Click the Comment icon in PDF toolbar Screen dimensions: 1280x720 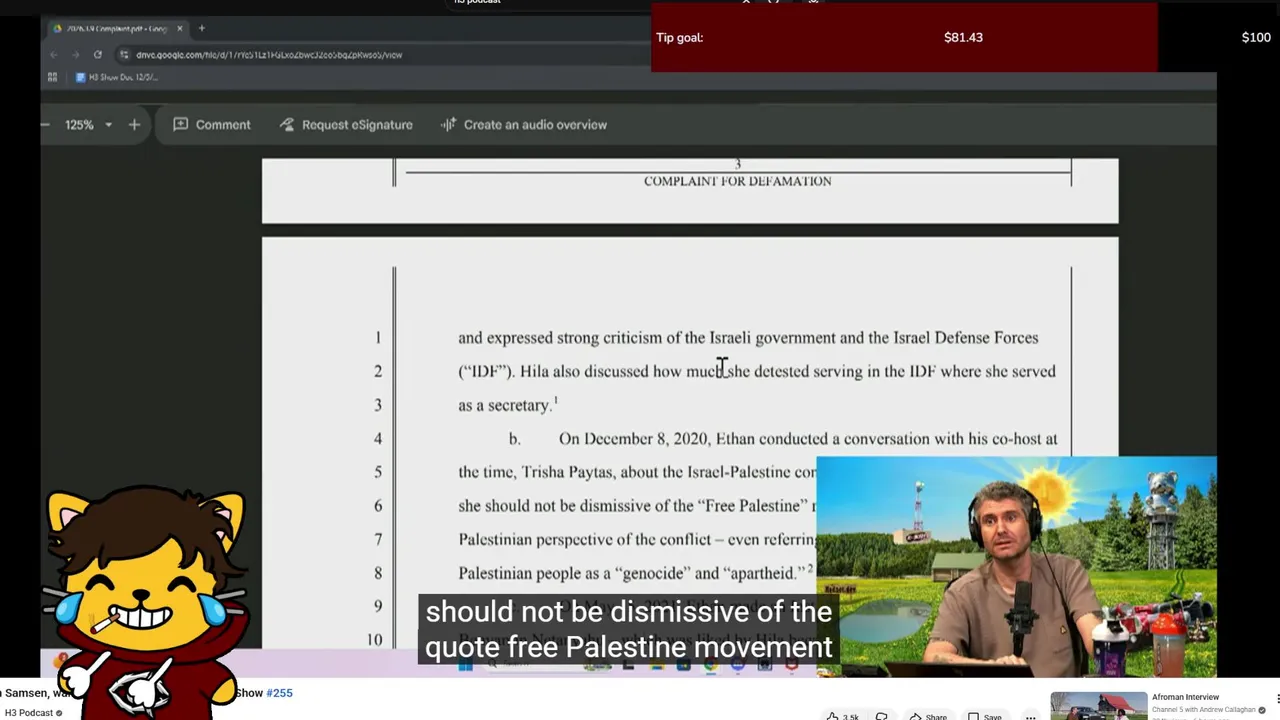pyautogui.click(x=181, y=125)
